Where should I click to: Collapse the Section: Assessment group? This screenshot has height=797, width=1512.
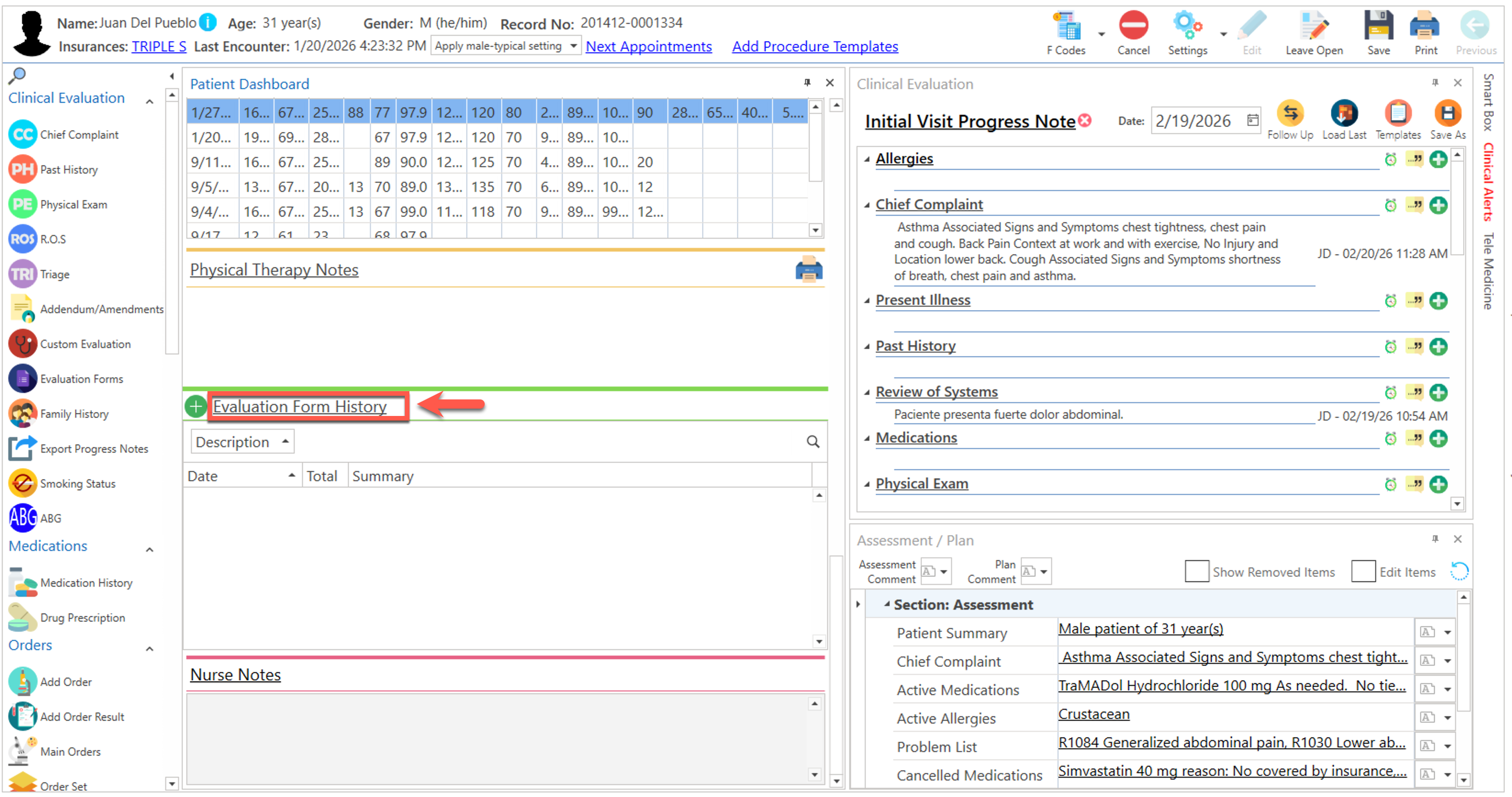(886, 605)
